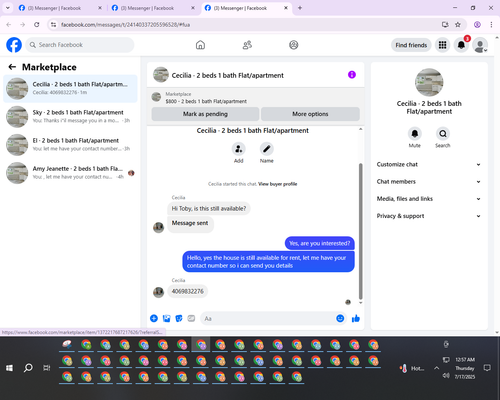The image size is (500, 400).
Task: Open Task View on taskbar
Action: (x=47, y=368)
